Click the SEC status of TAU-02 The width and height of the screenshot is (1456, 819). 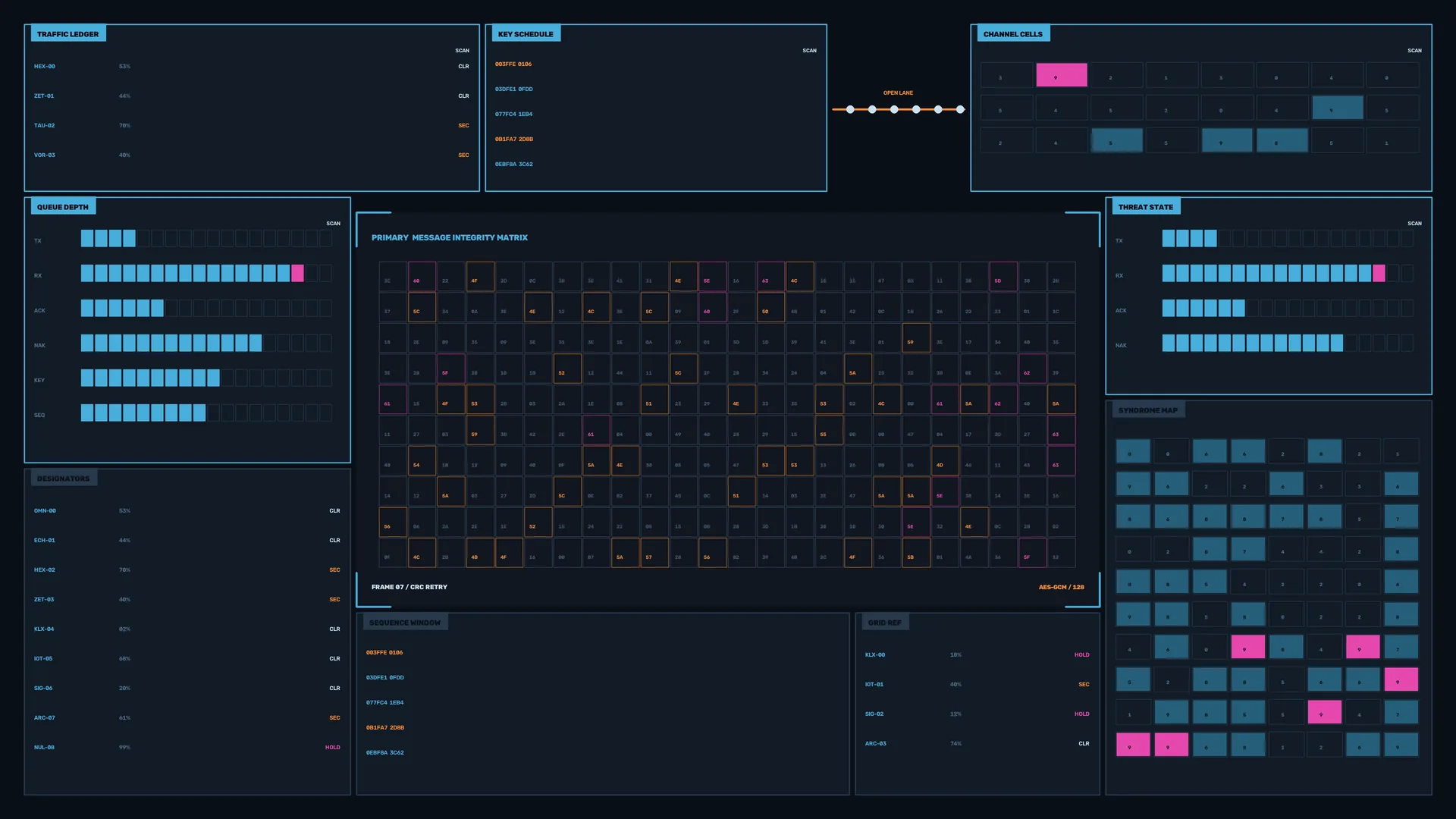click(x=463, y=126)
